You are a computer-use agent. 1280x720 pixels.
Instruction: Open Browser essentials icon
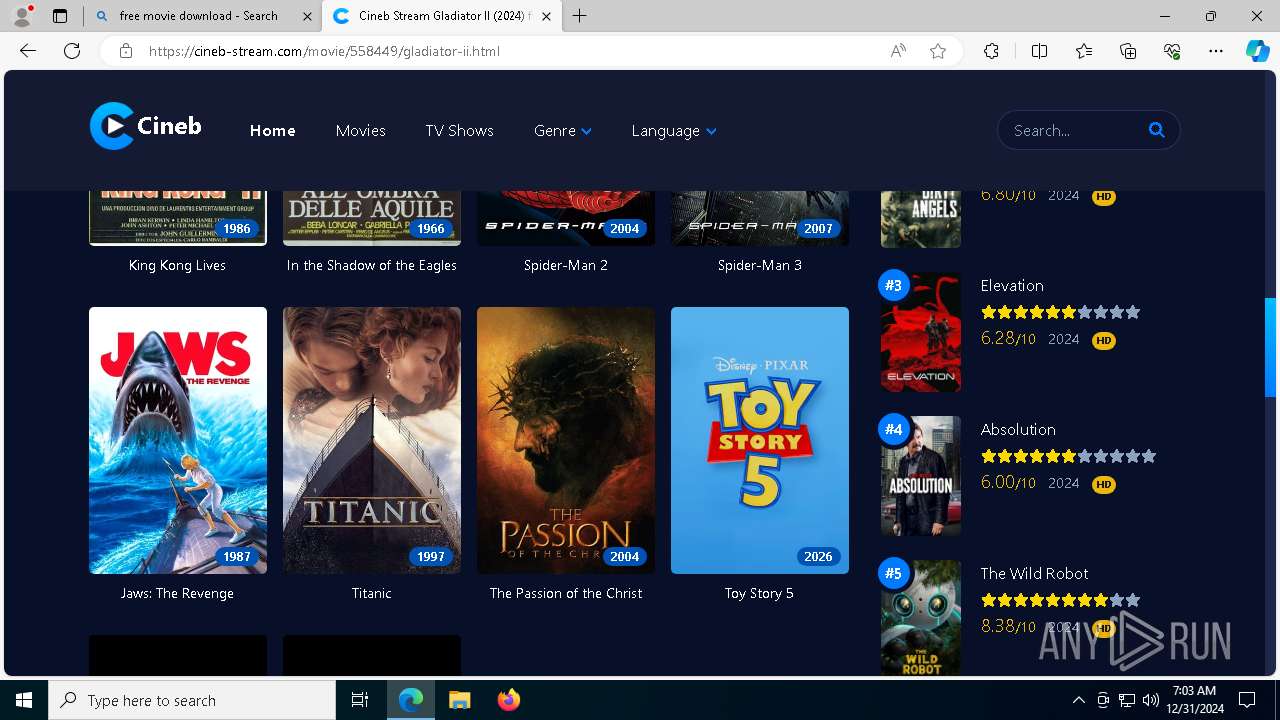coord(1172,51)
